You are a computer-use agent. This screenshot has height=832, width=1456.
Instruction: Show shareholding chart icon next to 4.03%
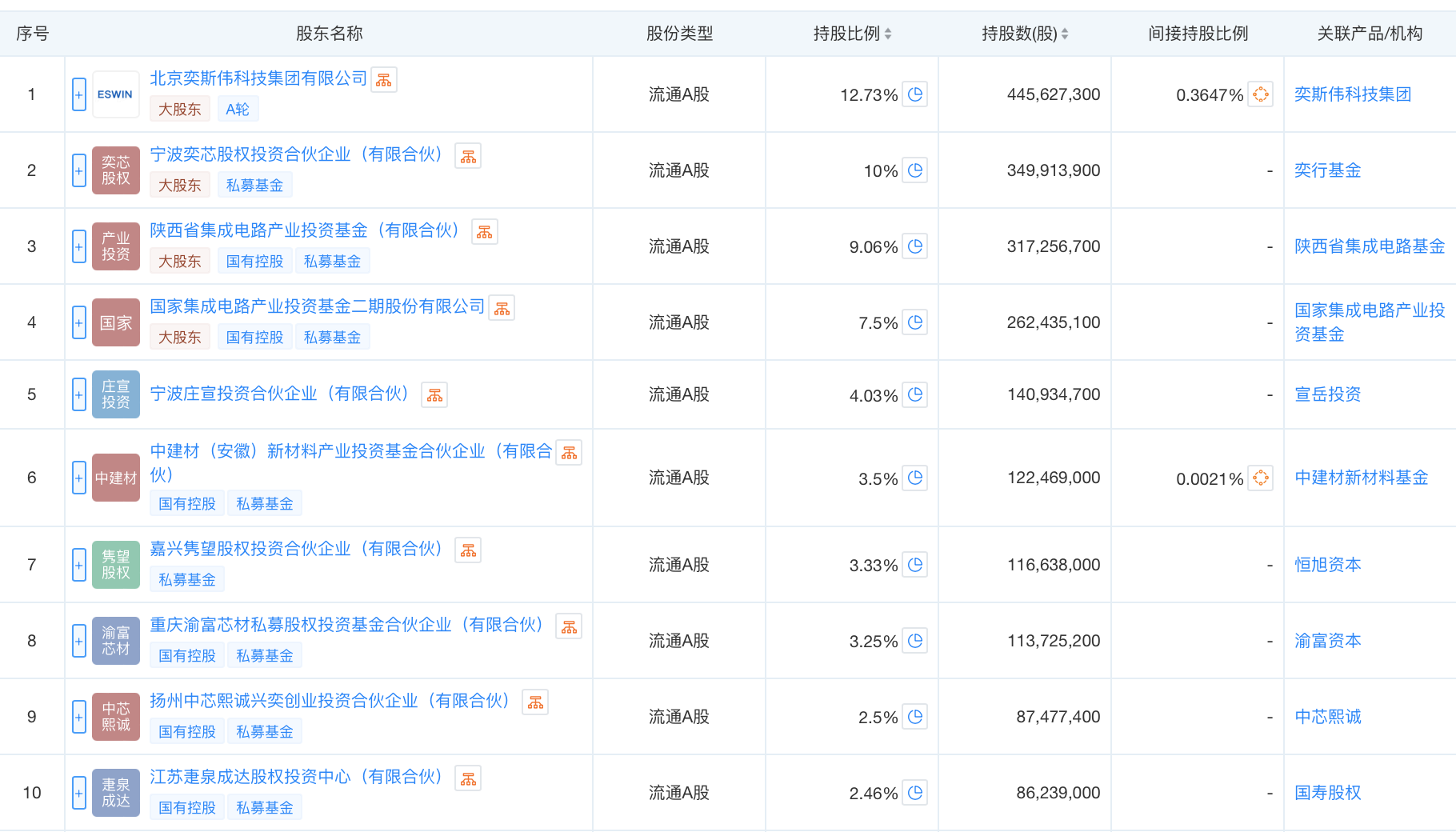coord(915,394)
